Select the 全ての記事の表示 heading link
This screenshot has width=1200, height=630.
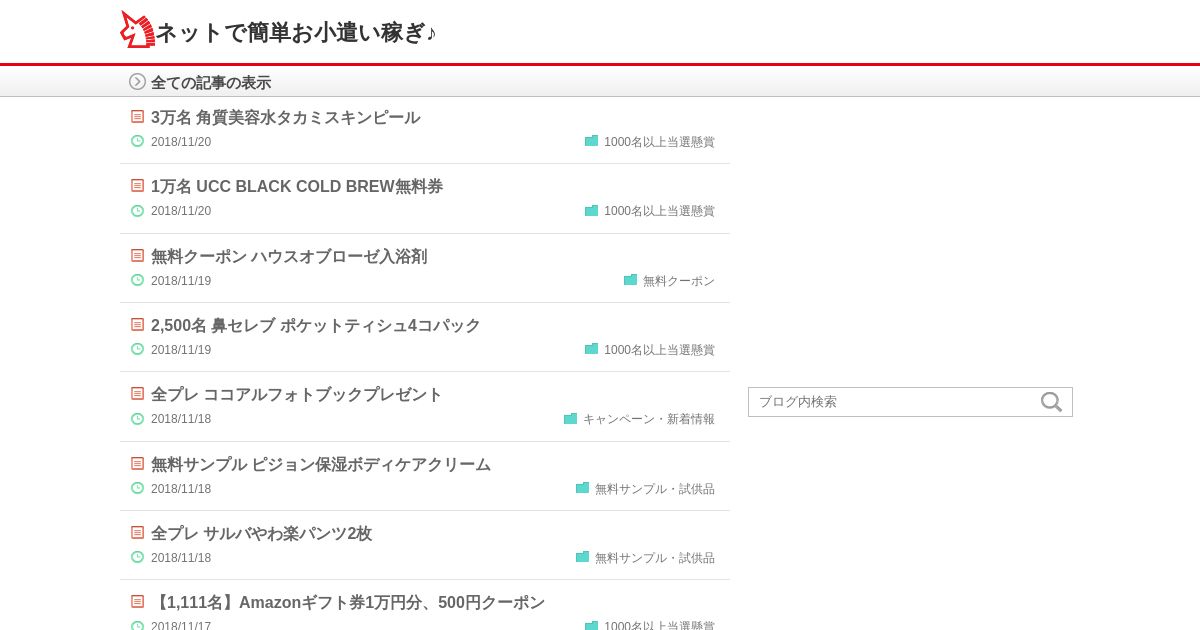(210, 83)
